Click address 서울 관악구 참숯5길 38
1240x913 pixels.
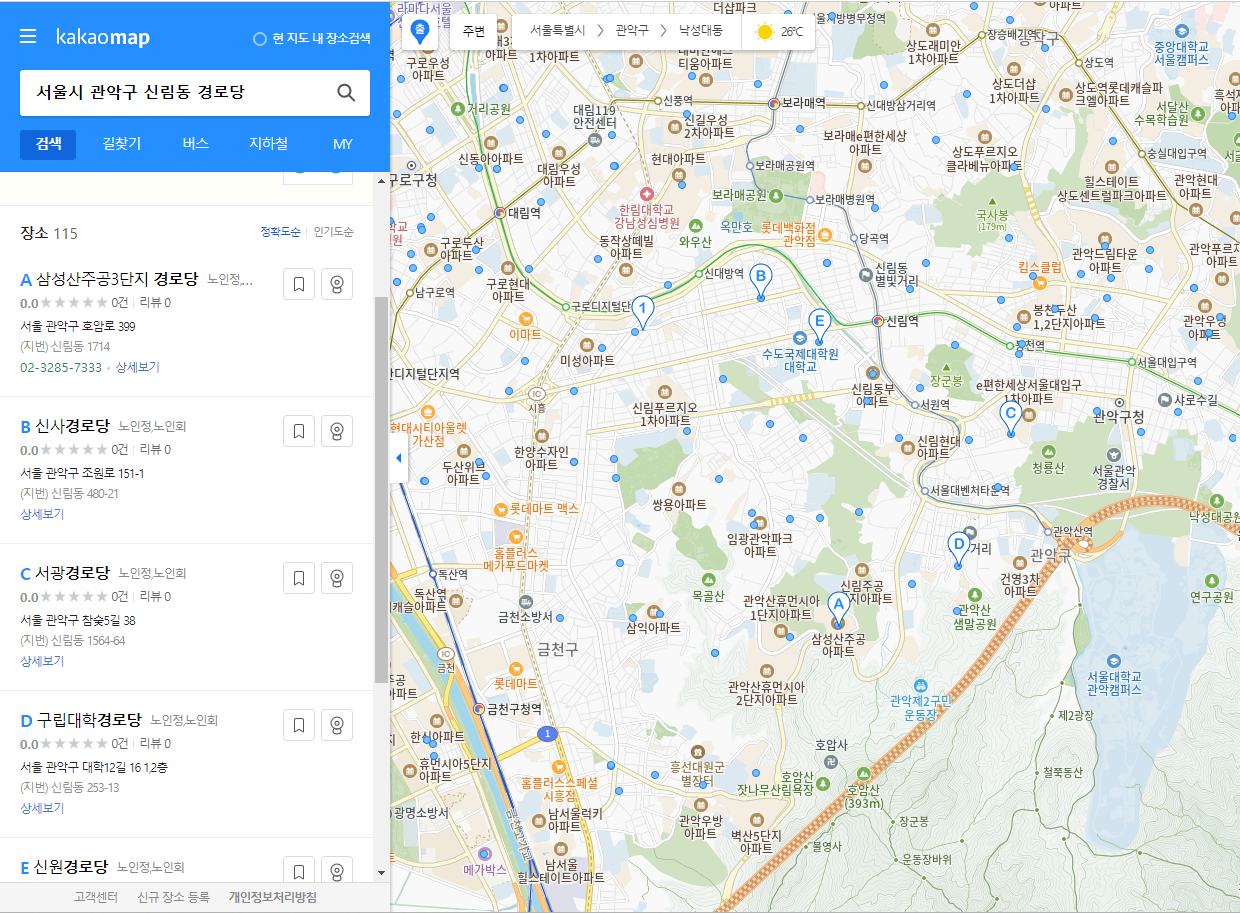78,620
